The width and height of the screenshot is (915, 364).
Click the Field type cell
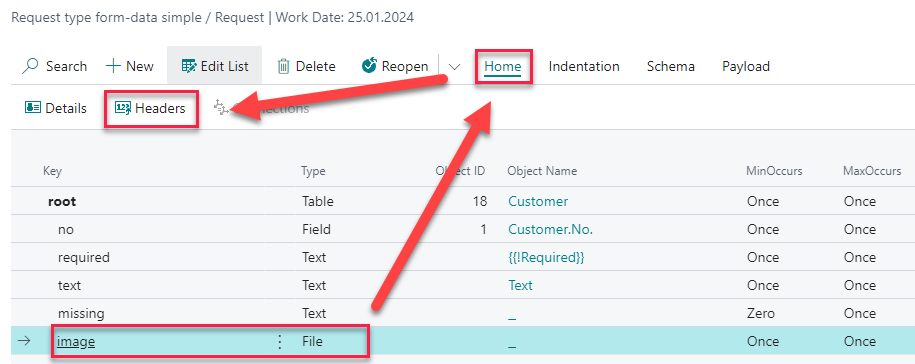(x=316, y=229)
